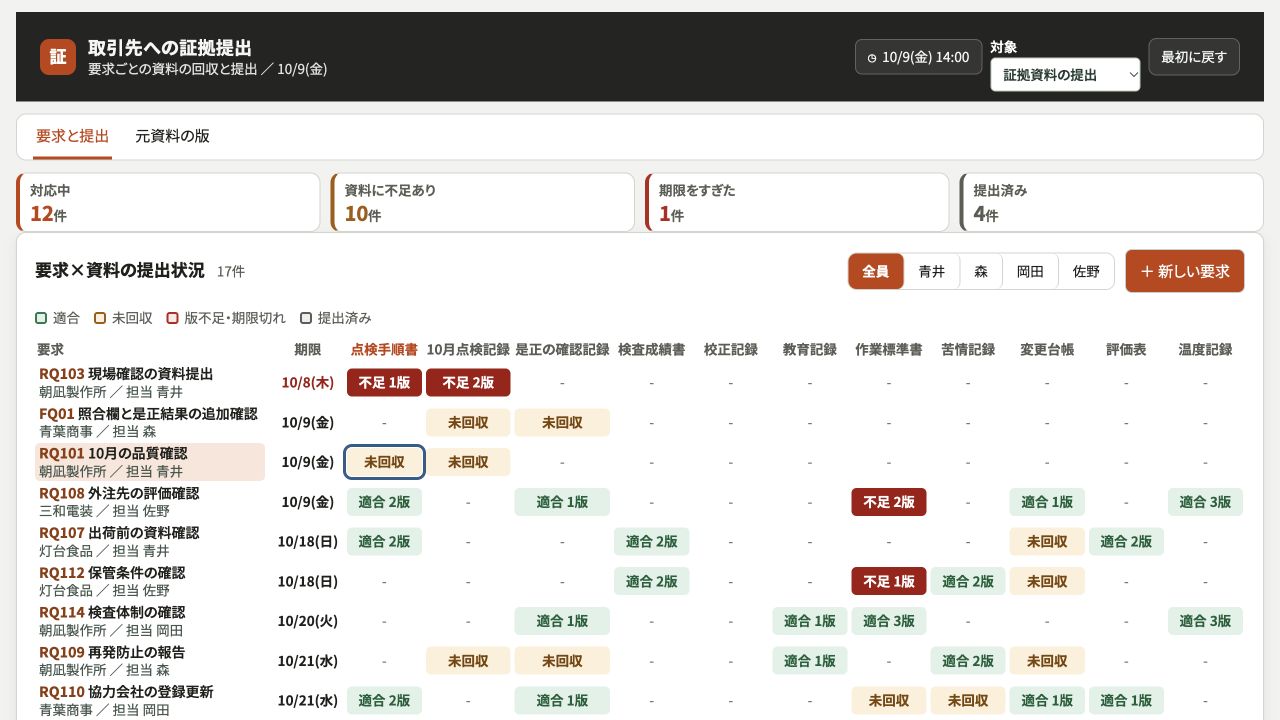Select the 提出済み 4件 card
Image resolution: width=1280 pixels, height=720 pixels.
tap(1112, 202)
